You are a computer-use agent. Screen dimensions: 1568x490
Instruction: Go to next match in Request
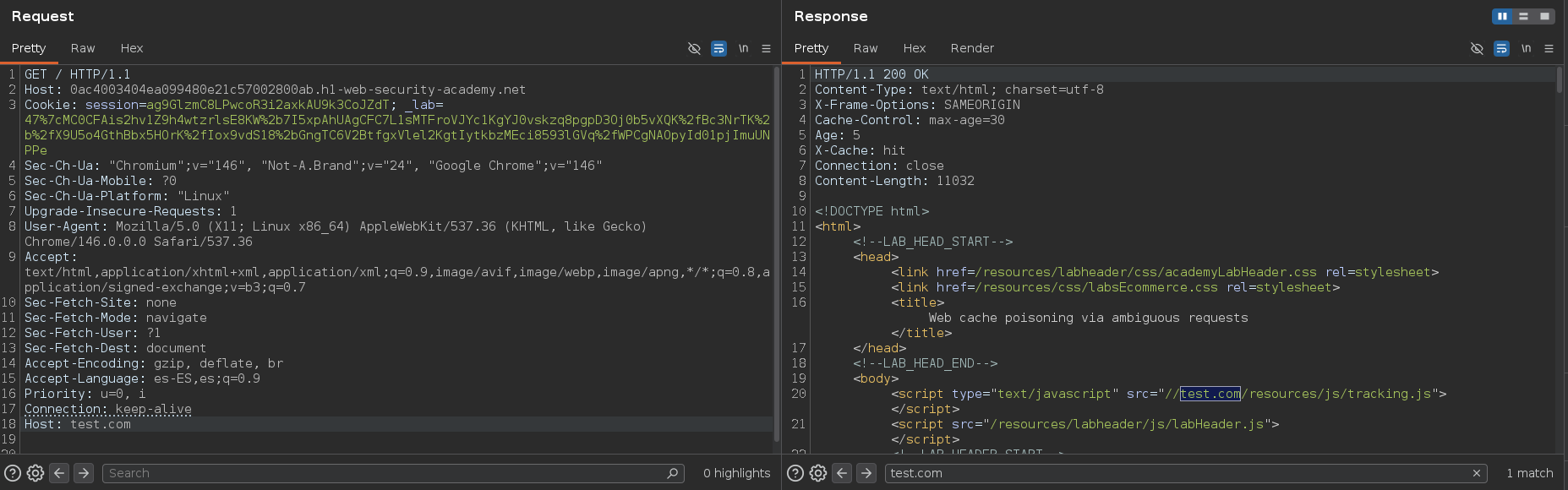click(x=83, y=473)
